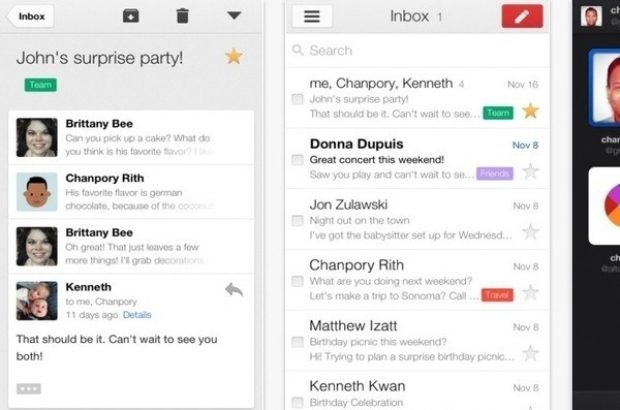620x410 pixels.
Task: Expand the quoted text ellipsis in Kenneth's message
Action: pyautogui.click(x=29, y=387)
